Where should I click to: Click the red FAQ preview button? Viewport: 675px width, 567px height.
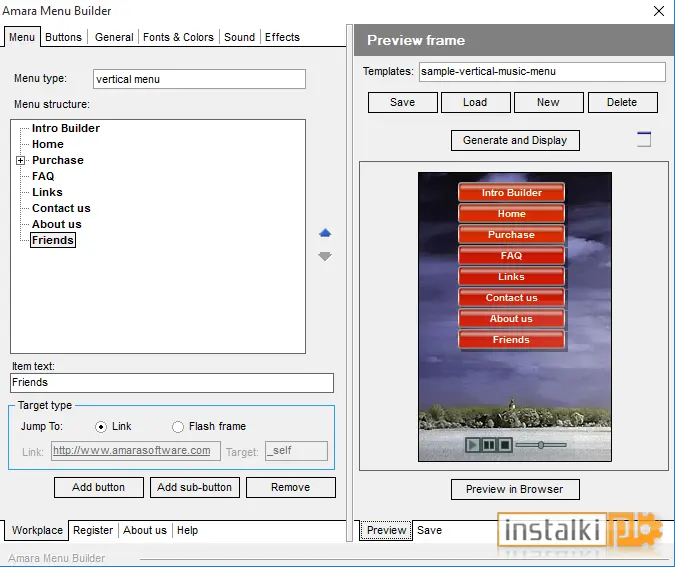(x=511, y=255)
